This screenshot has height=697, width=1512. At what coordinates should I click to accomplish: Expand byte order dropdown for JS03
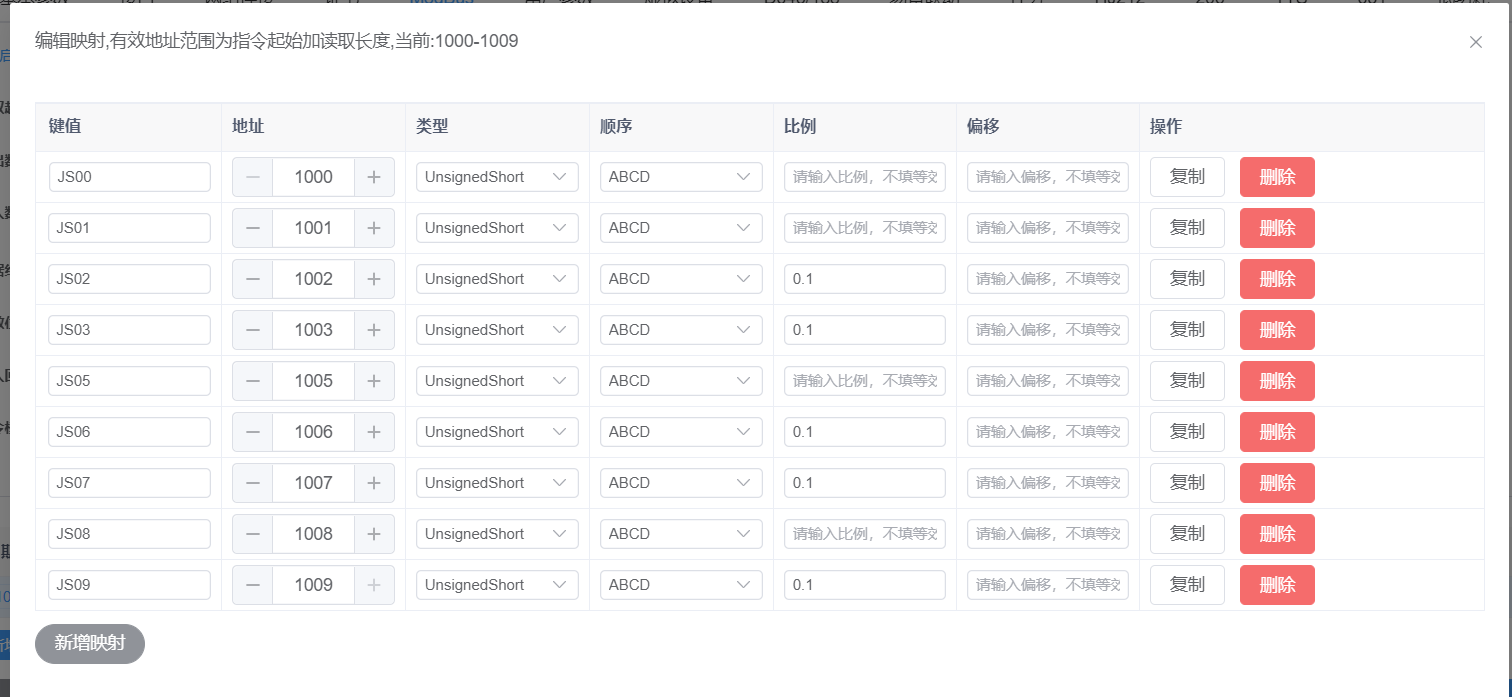(x=681, y=330)
